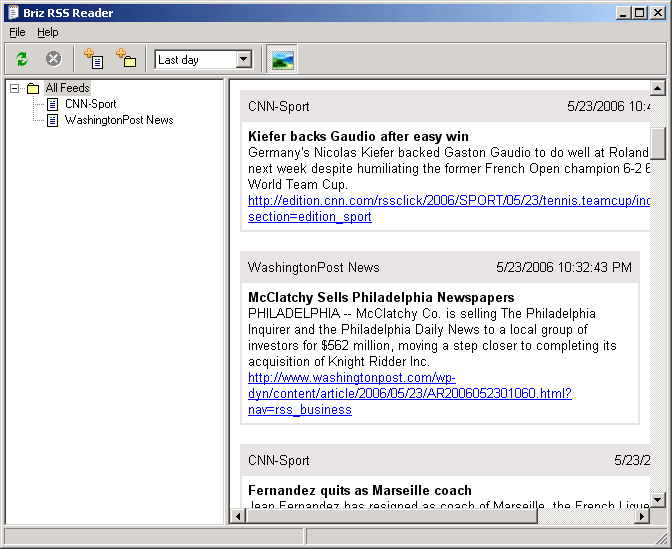Click the gray Stop update icon
The image size is (672, 549).
(x=54, y=59)
